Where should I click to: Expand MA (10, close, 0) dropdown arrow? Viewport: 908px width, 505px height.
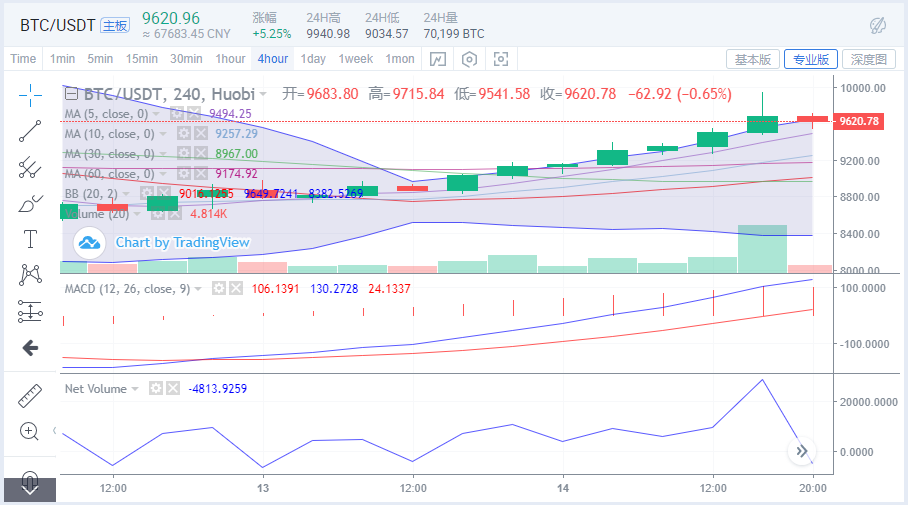[163, 134]
